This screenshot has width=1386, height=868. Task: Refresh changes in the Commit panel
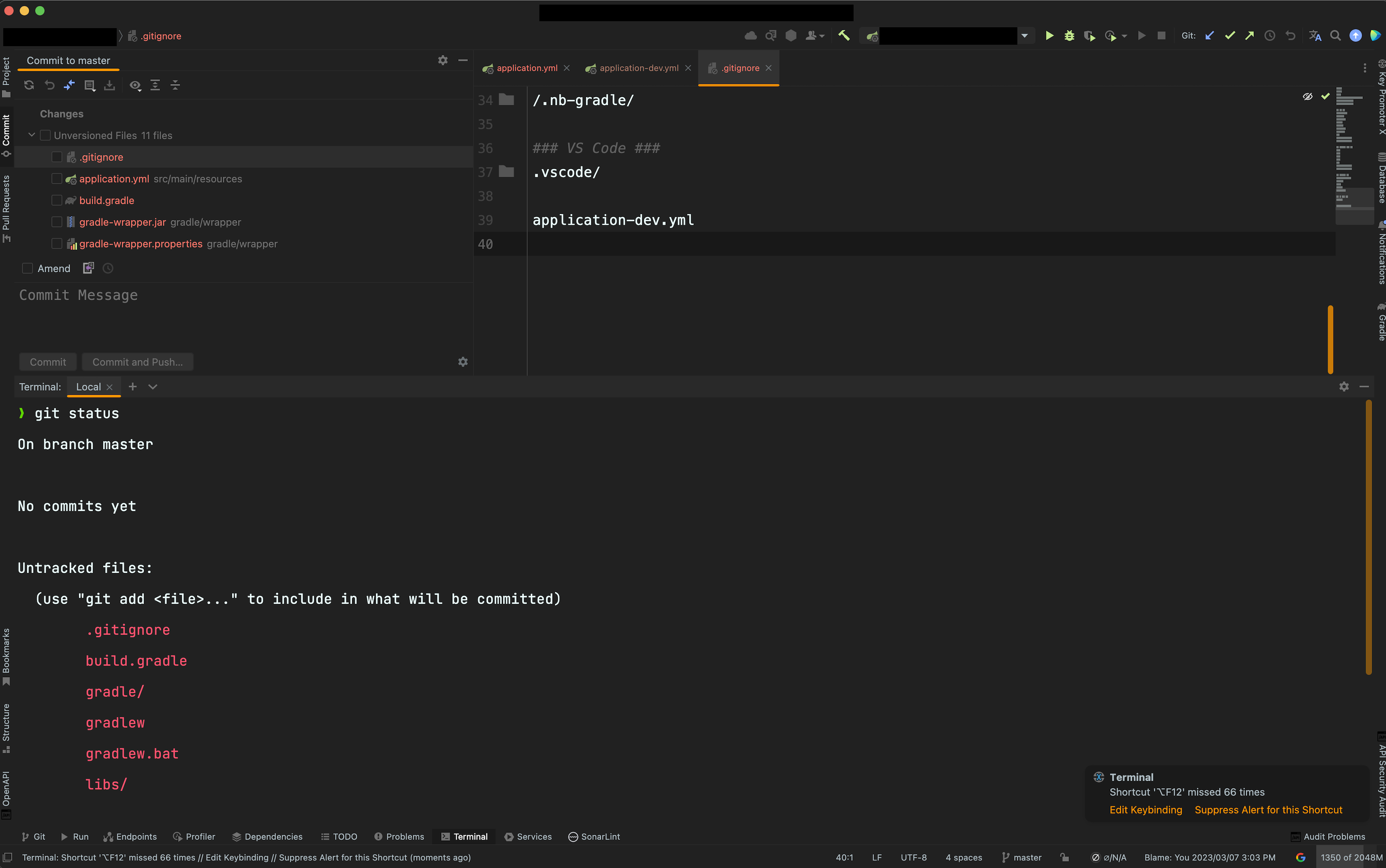[x=29, y=85]
